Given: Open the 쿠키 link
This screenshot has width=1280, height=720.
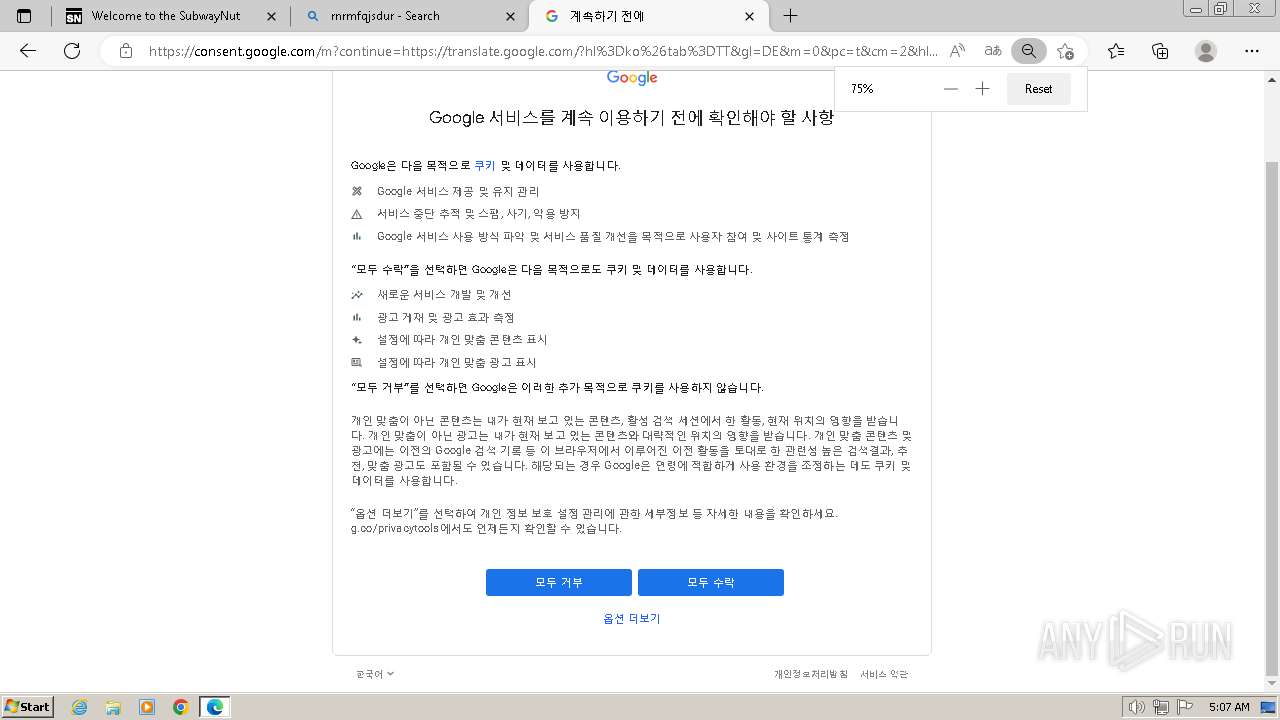Looking at the screenshot, I should pyautogui.click(x=485, y=166).
